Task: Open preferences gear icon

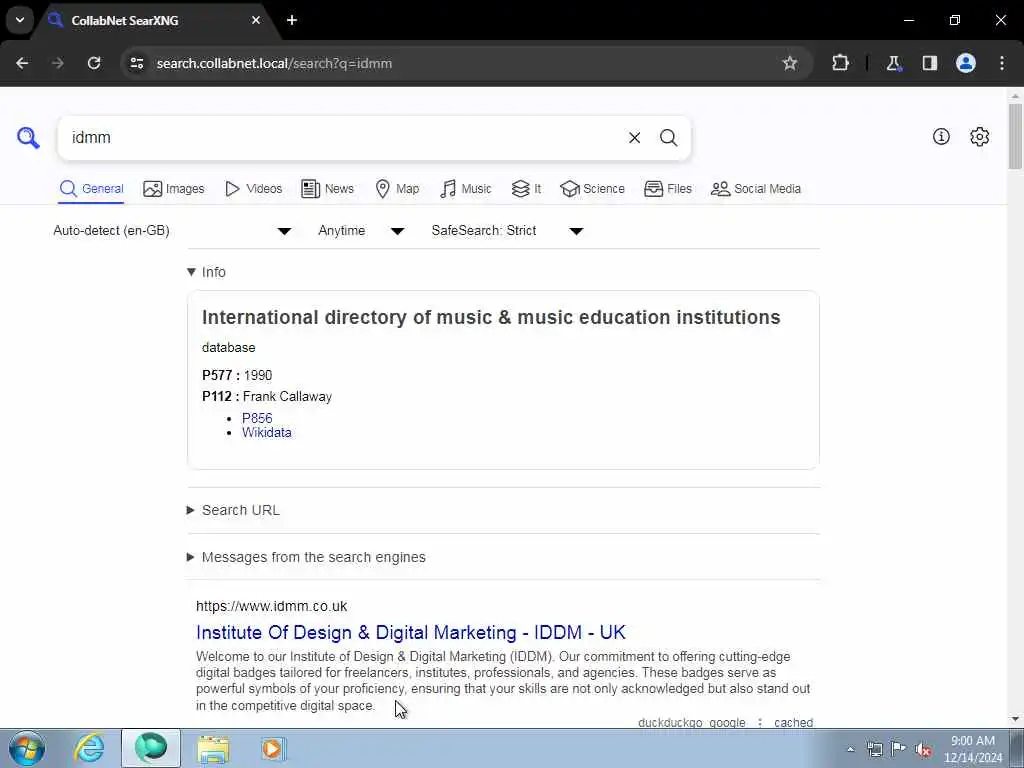Action: point(979,136)
